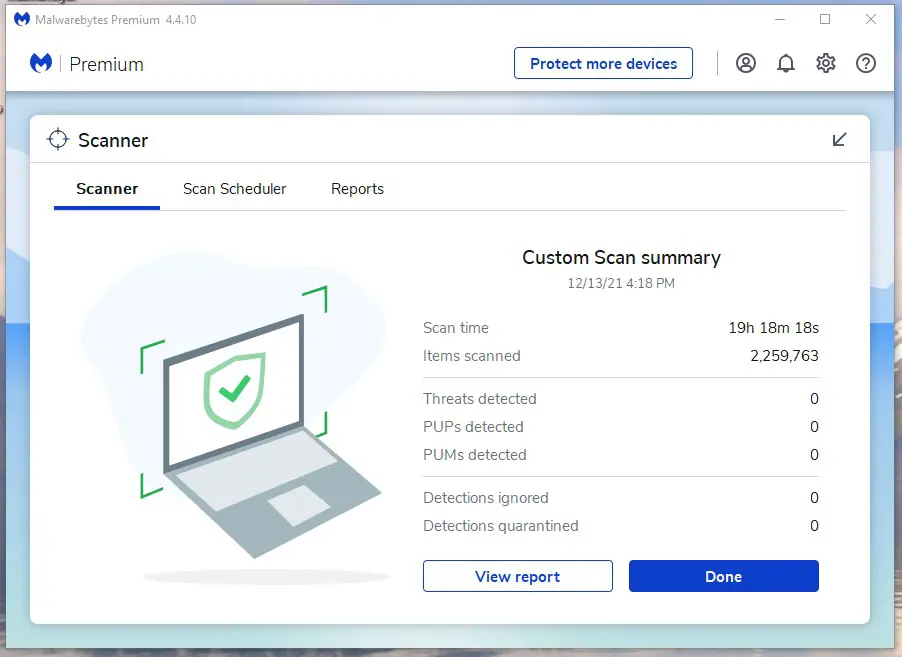The image size is (902, 657).
Task: Click the scan date 12/13/21 4:18 PM
Action: pyautogui.click(x=621, y=284)
